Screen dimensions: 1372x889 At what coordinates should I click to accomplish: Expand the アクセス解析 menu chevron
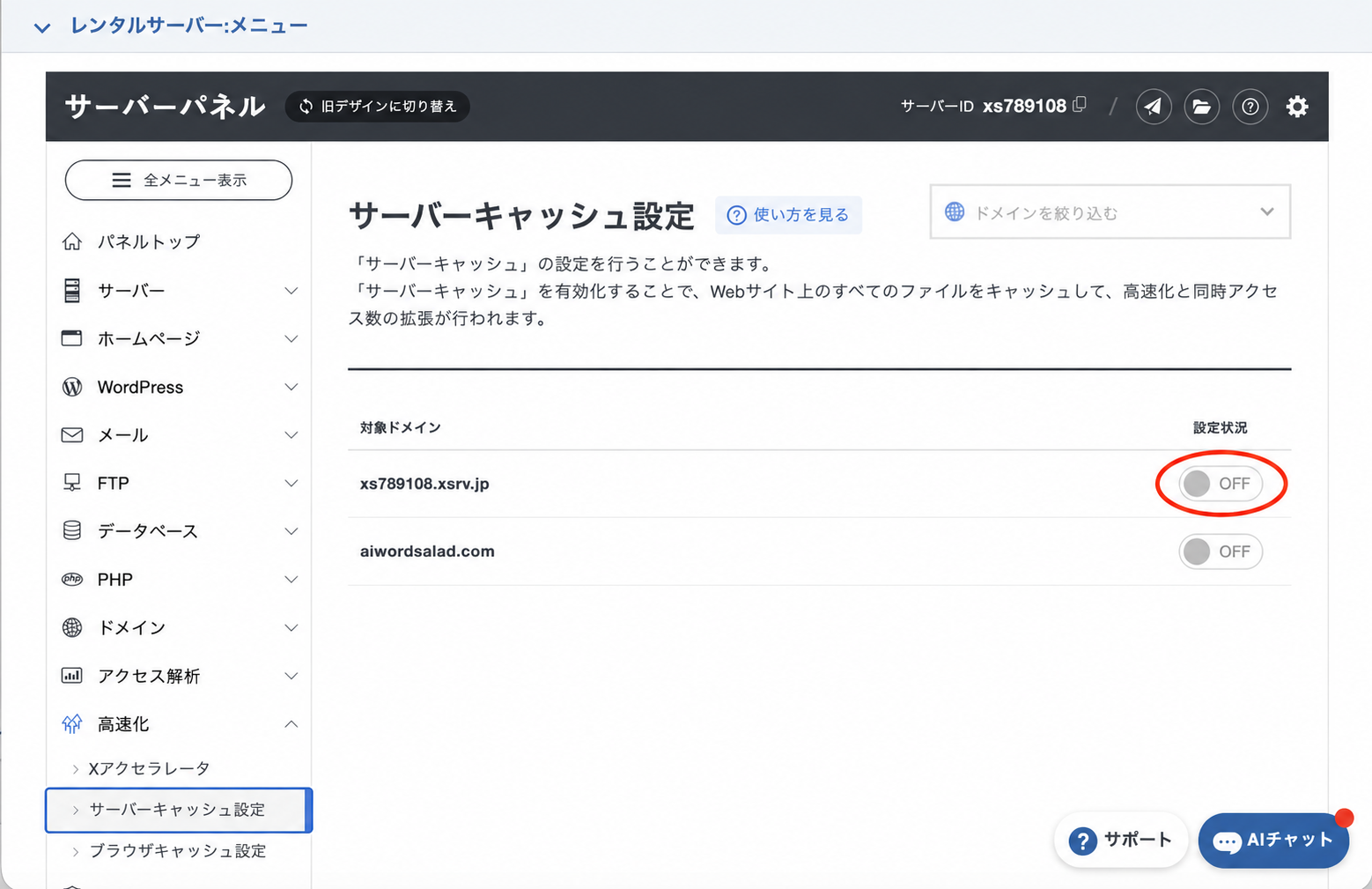[291, 676]
